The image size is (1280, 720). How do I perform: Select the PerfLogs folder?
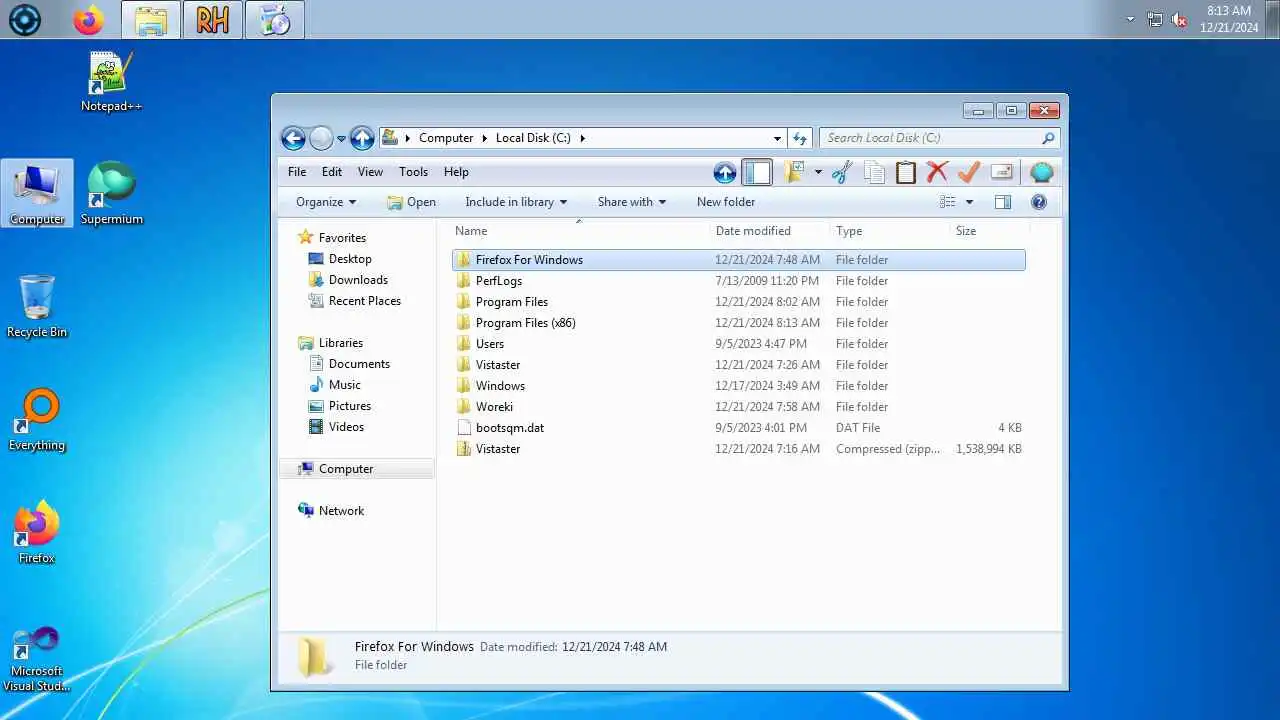[738, 281]
